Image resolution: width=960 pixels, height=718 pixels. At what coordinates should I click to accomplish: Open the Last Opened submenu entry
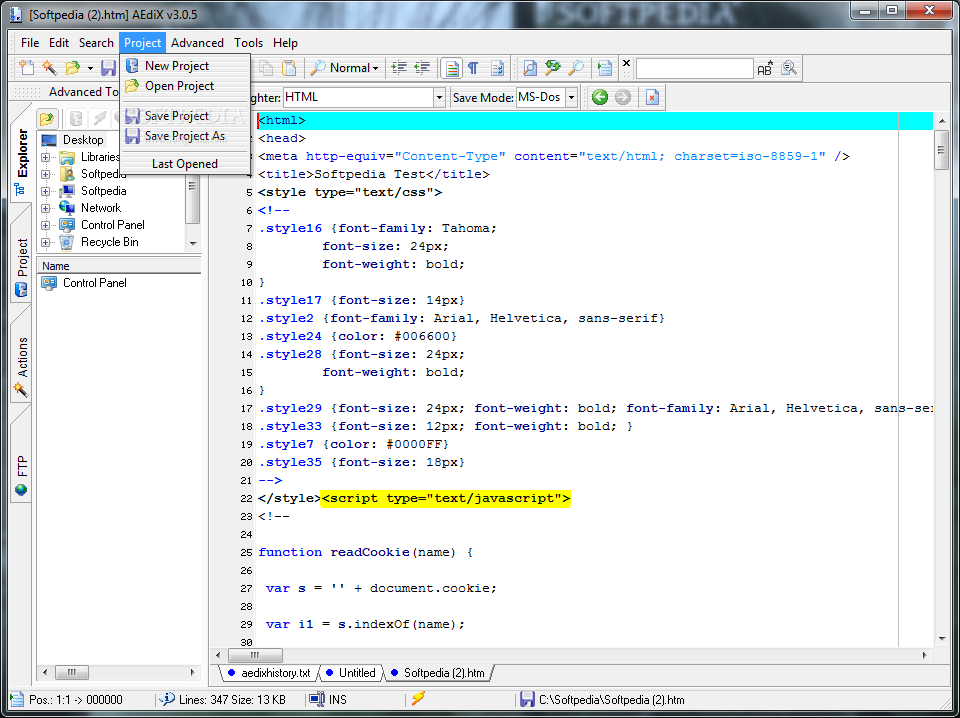pyautogui.click(x=186, y=164)
